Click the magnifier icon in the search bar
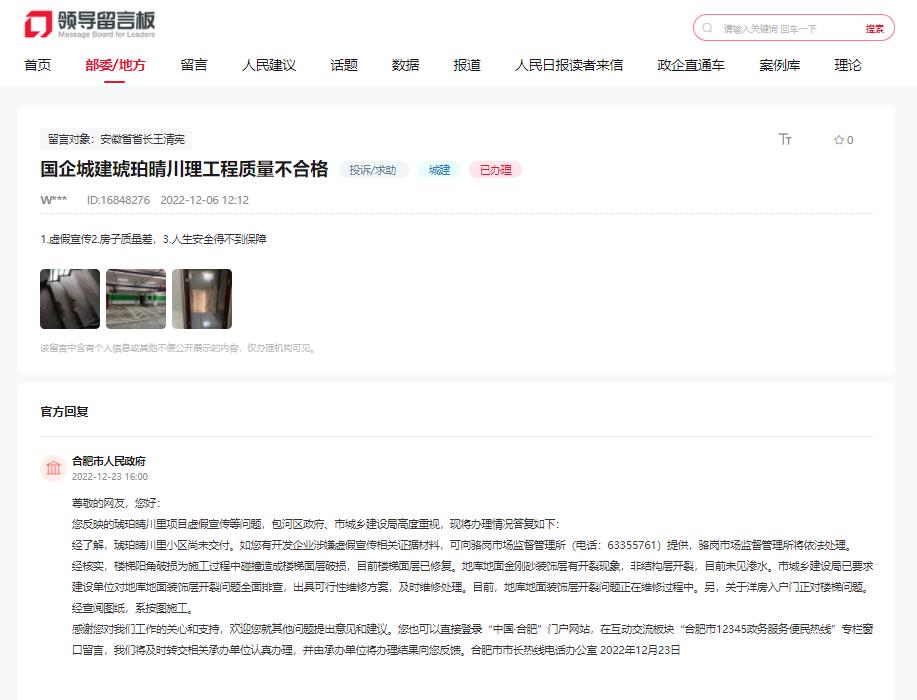Screen dimensions: 917x700 pos(707,28)
